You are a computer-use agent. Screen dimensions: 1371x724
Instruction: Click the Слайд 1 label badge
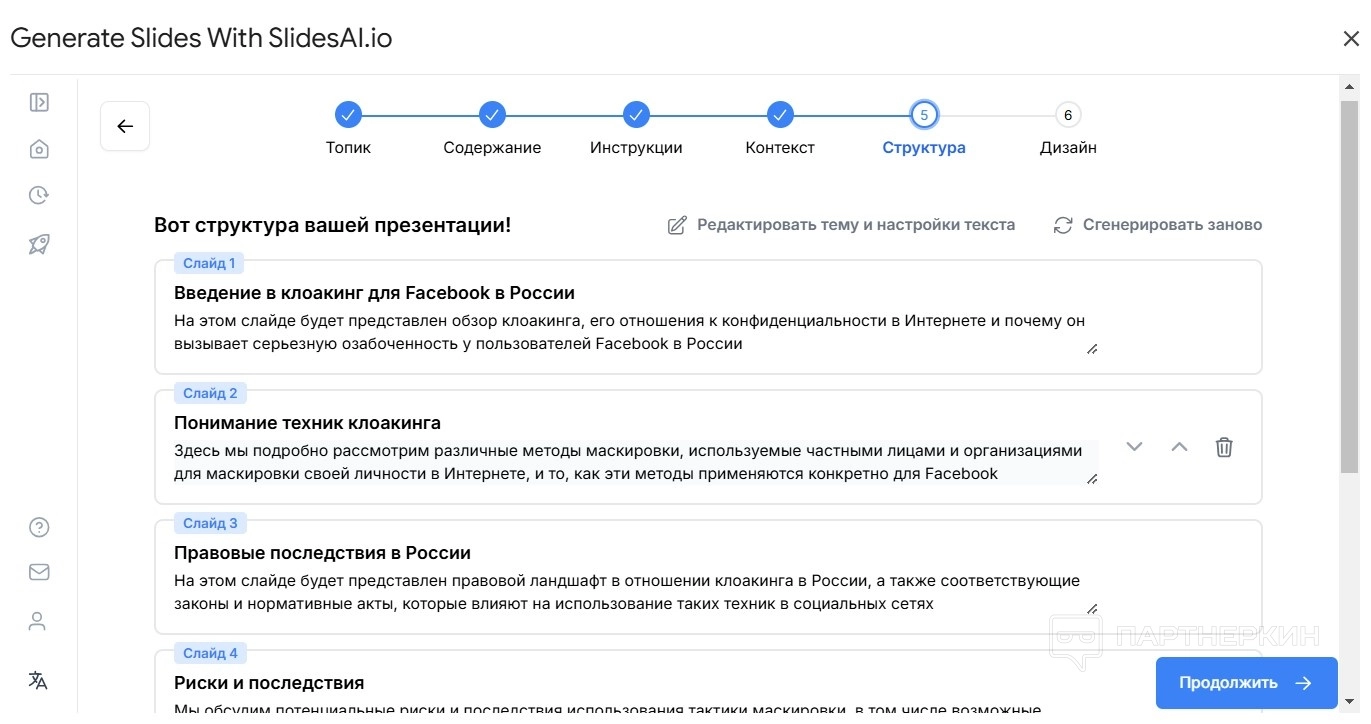[x=210, y=263]
